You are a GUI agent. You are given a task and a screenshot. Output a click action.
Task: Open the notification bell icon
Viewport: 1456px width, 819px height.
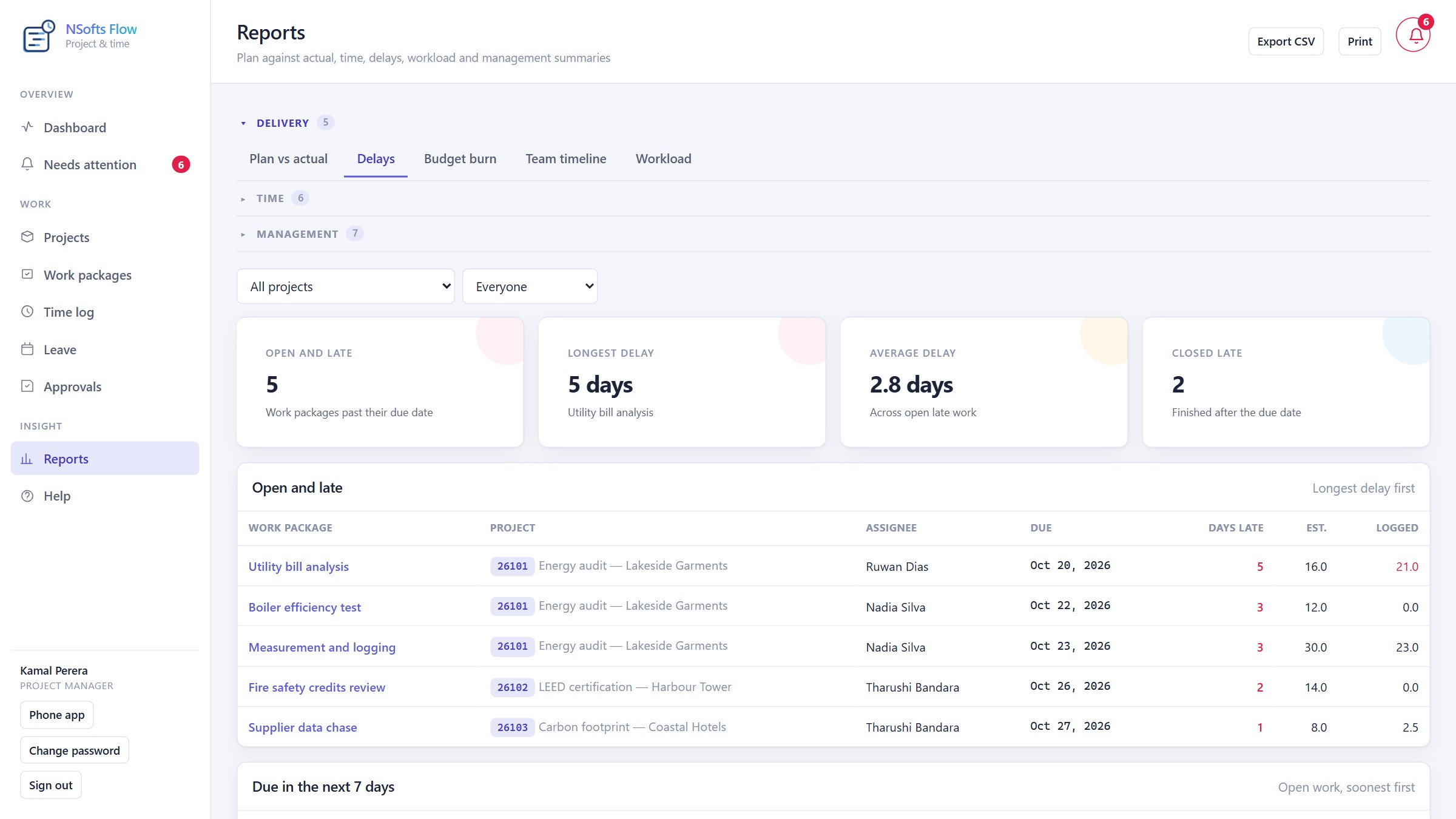[x=1413, y=35]
